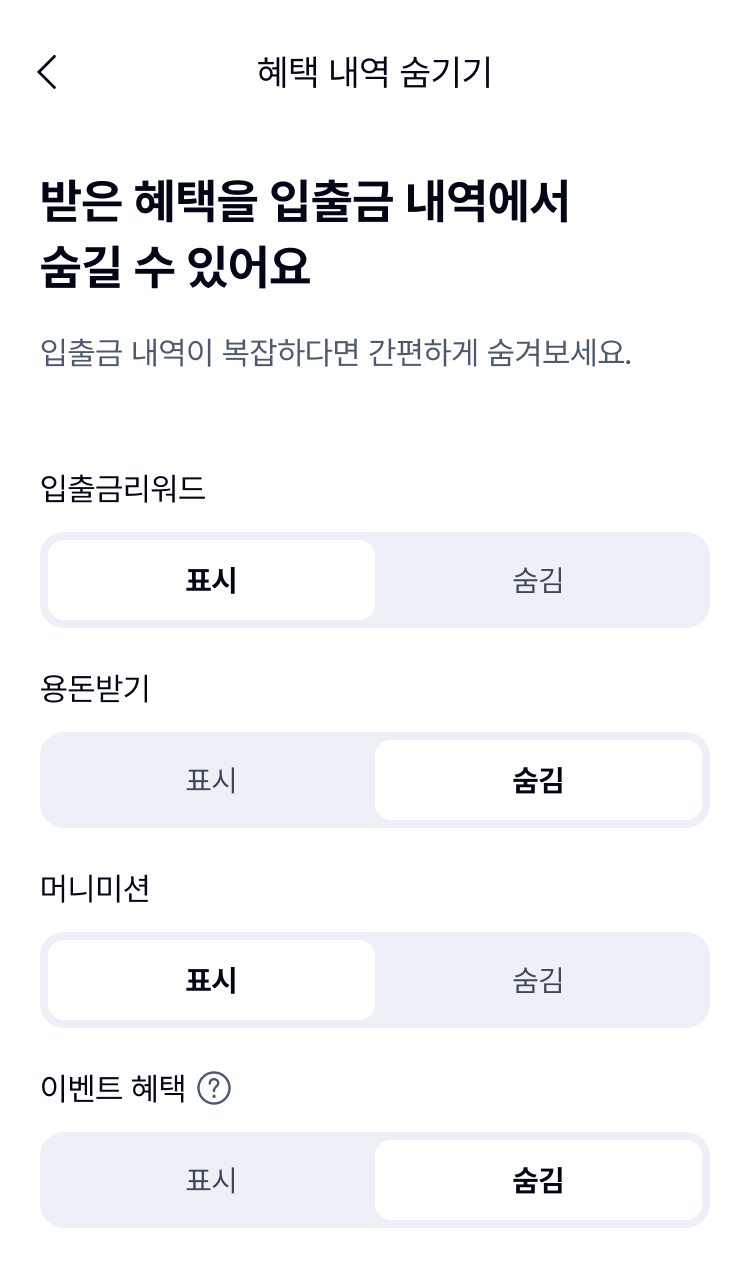Hide 머니미션 with the 숨김 option
This screenshot has height=1274, width=750.
[538, 980]
